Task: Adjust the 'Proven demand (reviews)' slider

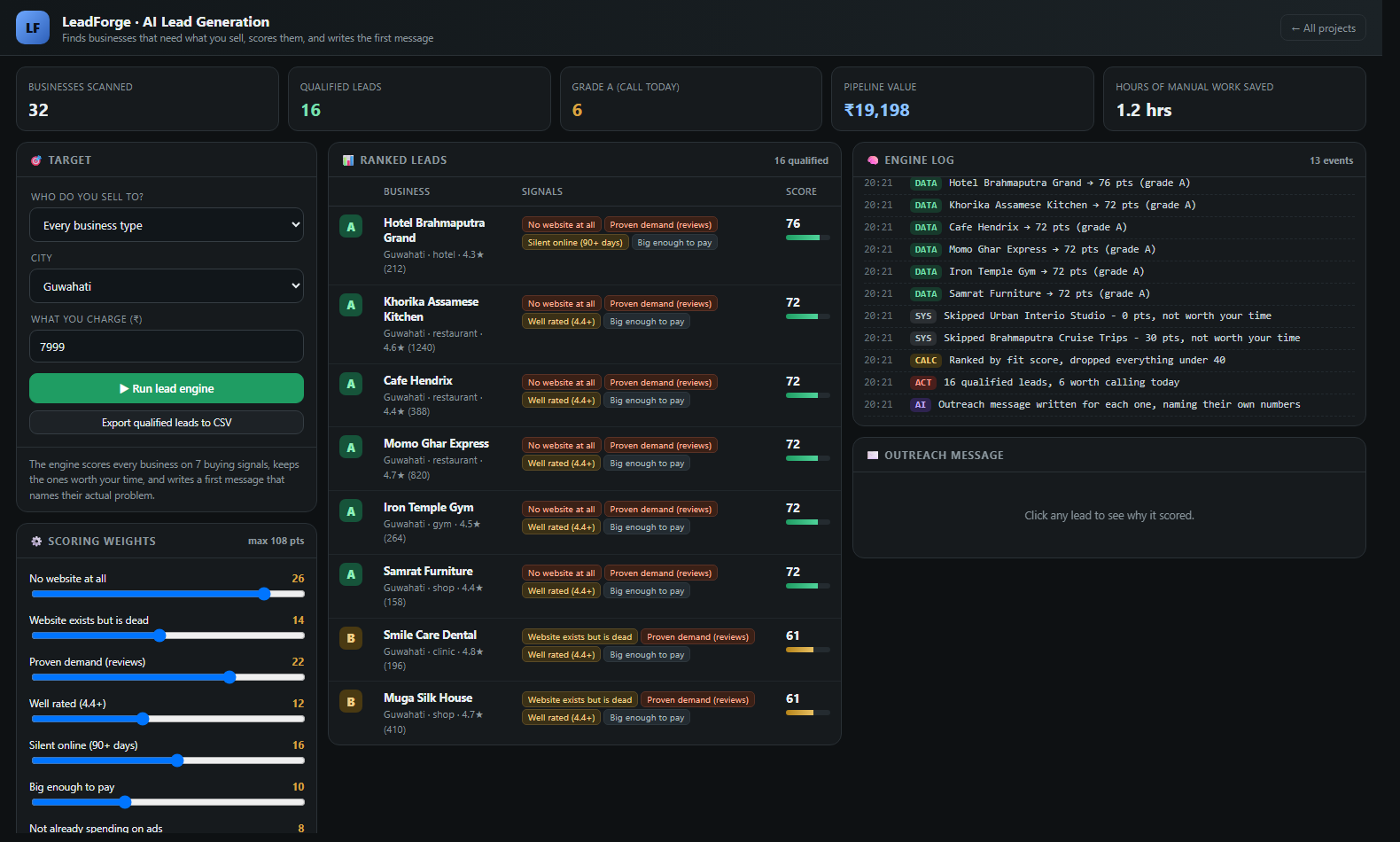Action: (x=168, y=677)
